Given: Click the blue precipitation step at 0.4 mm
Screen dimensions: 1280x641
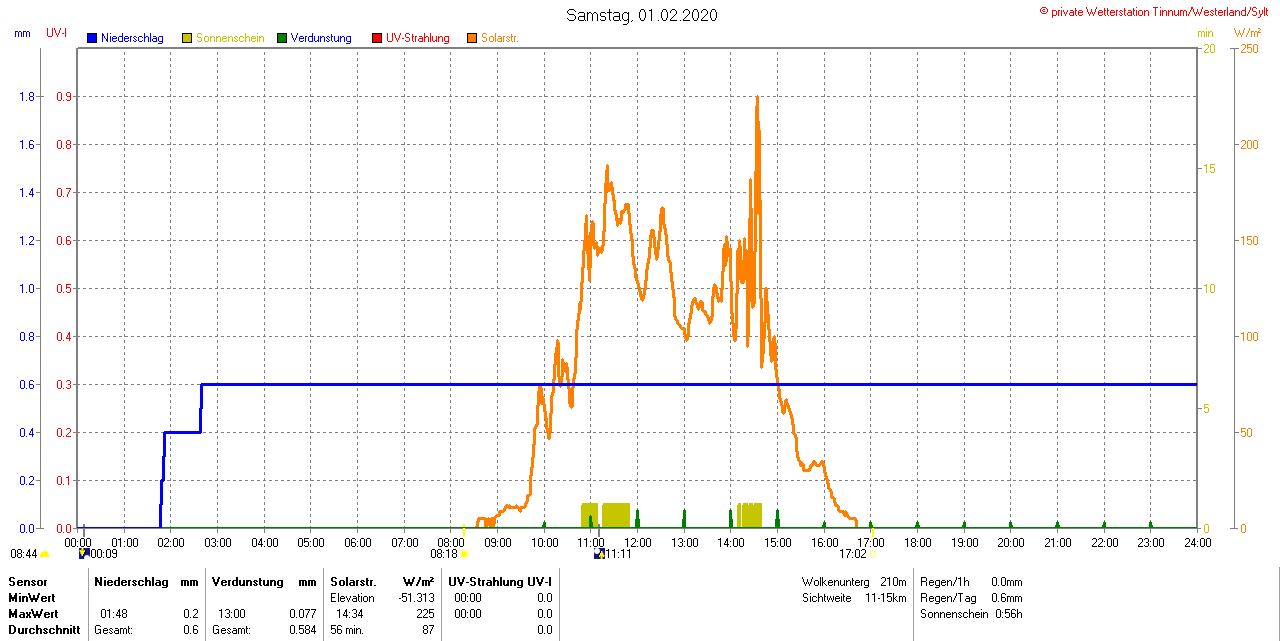Looking at the screenshot, I should click(x=183, y=432).
